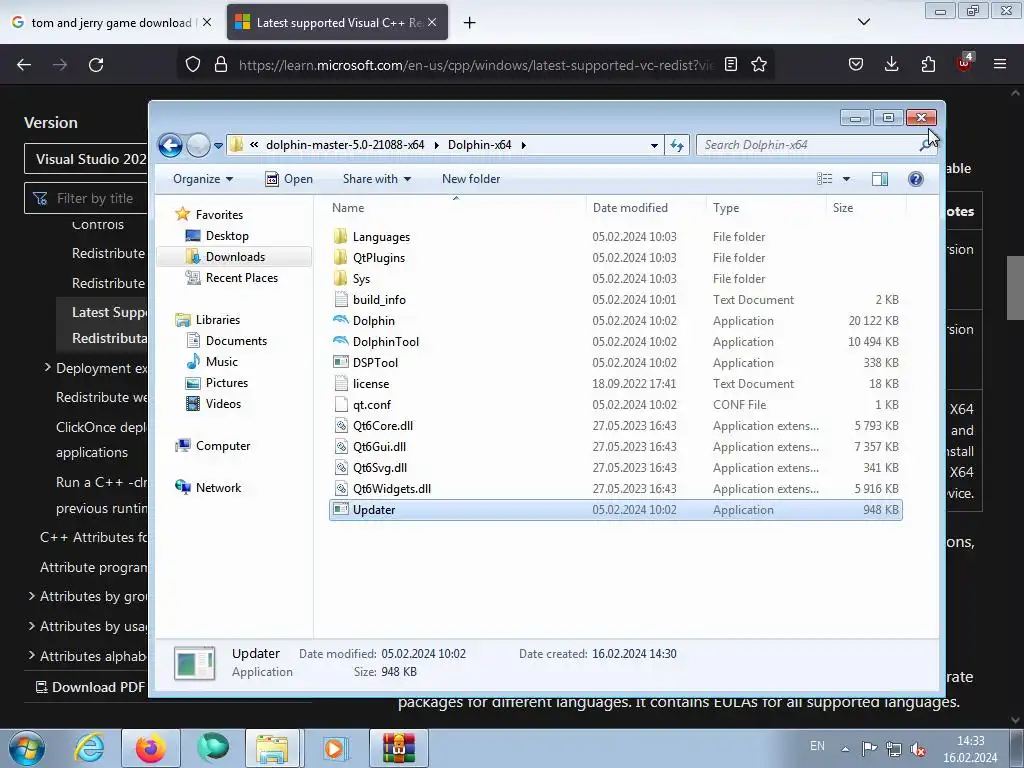Screen dimensions: 1024x768
Task: Toggle Firefox reader view
Action: (x=731, y=65)
